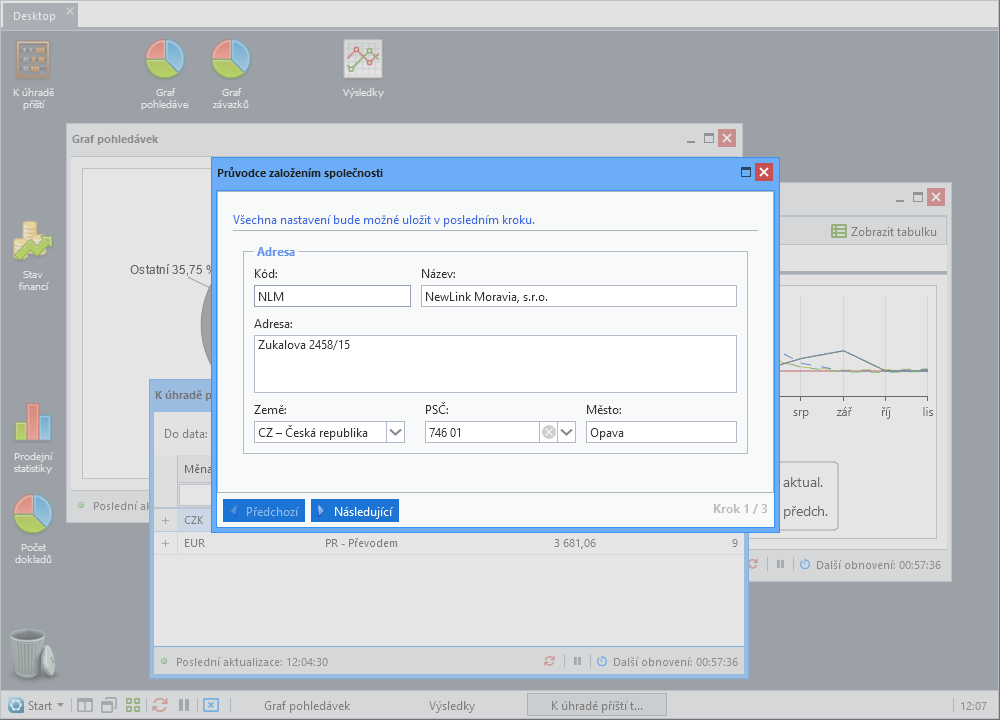Open the Stav financí desktop icon

(33, 256)
